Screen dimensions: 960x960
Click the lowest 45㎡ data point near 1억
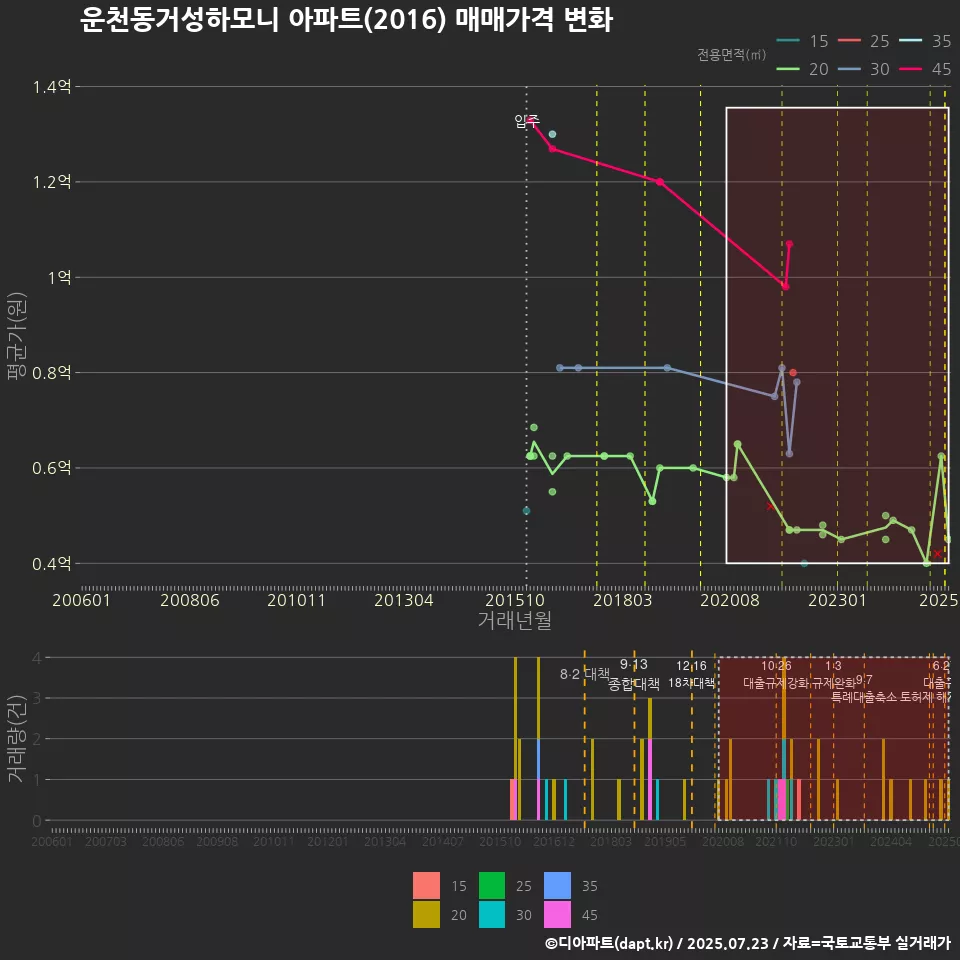(x=786, y=287)
